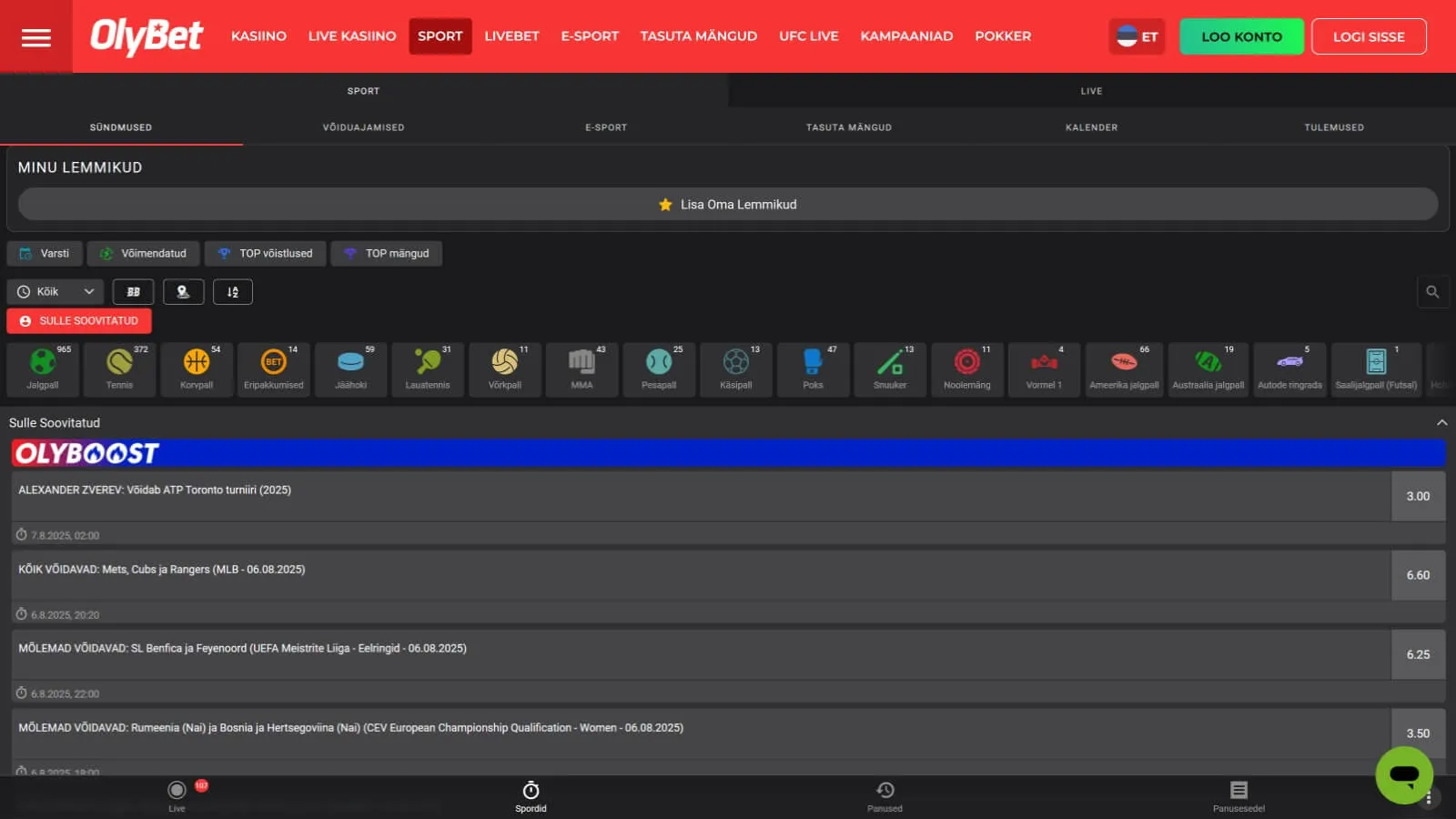Open the SPORT highlighted menu item
The width and height of the screenshot is (1456, 819).
(x=440, y=36)
